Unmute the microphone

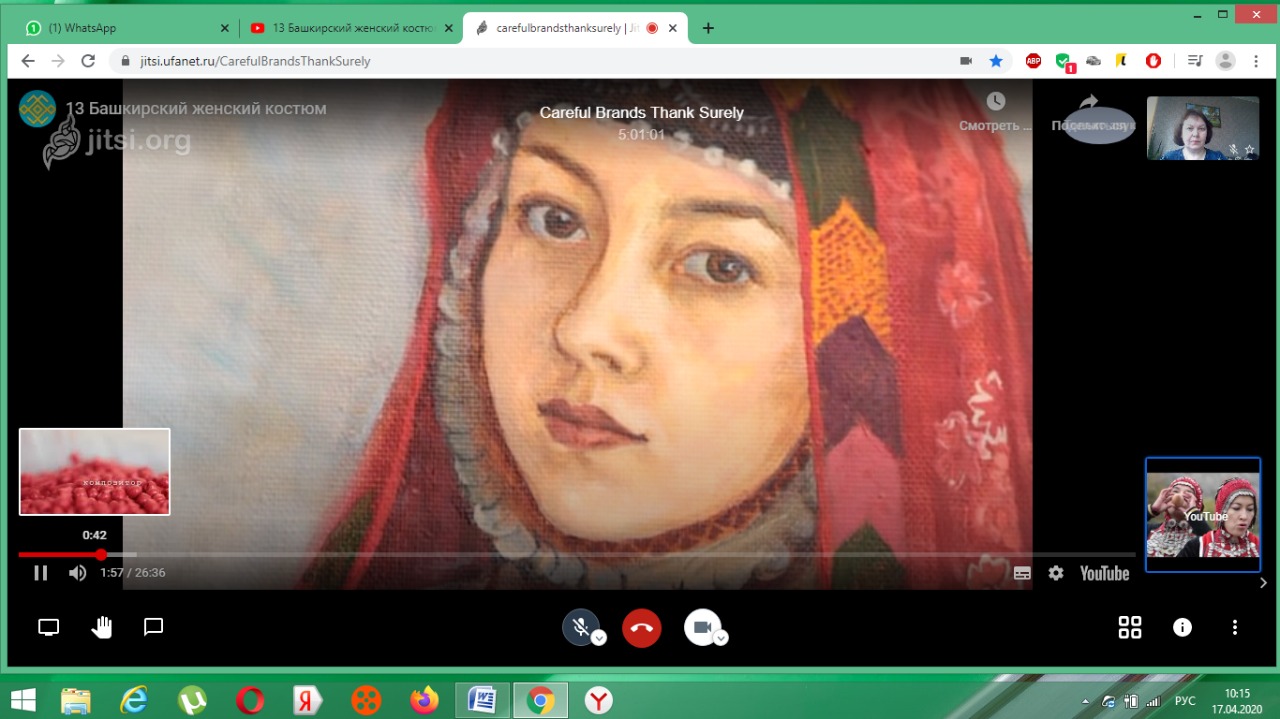(580, 627)
